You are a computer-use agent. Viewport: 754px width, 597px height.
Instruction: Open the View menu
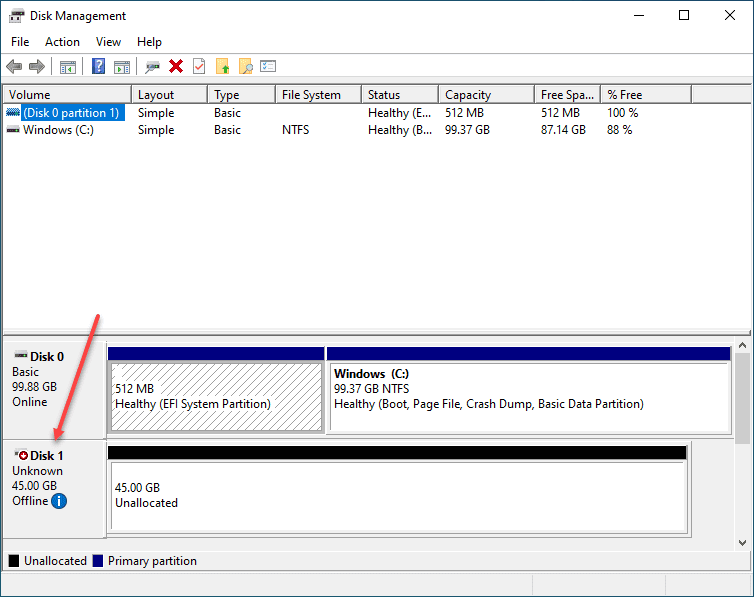(108, 42)
